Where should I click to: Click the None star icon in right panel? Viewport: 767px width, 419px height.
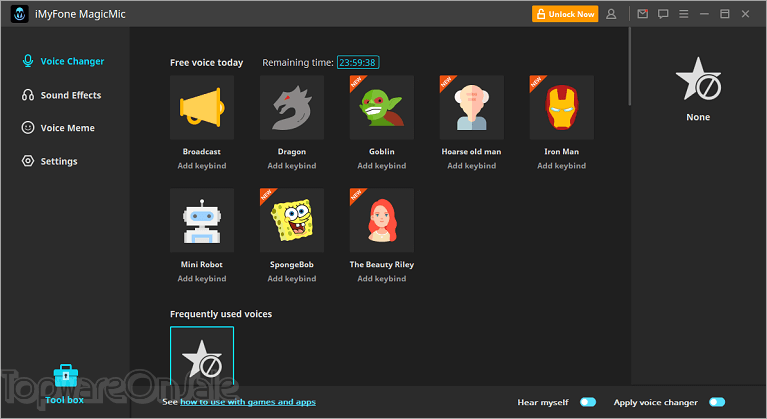(698, 79)
